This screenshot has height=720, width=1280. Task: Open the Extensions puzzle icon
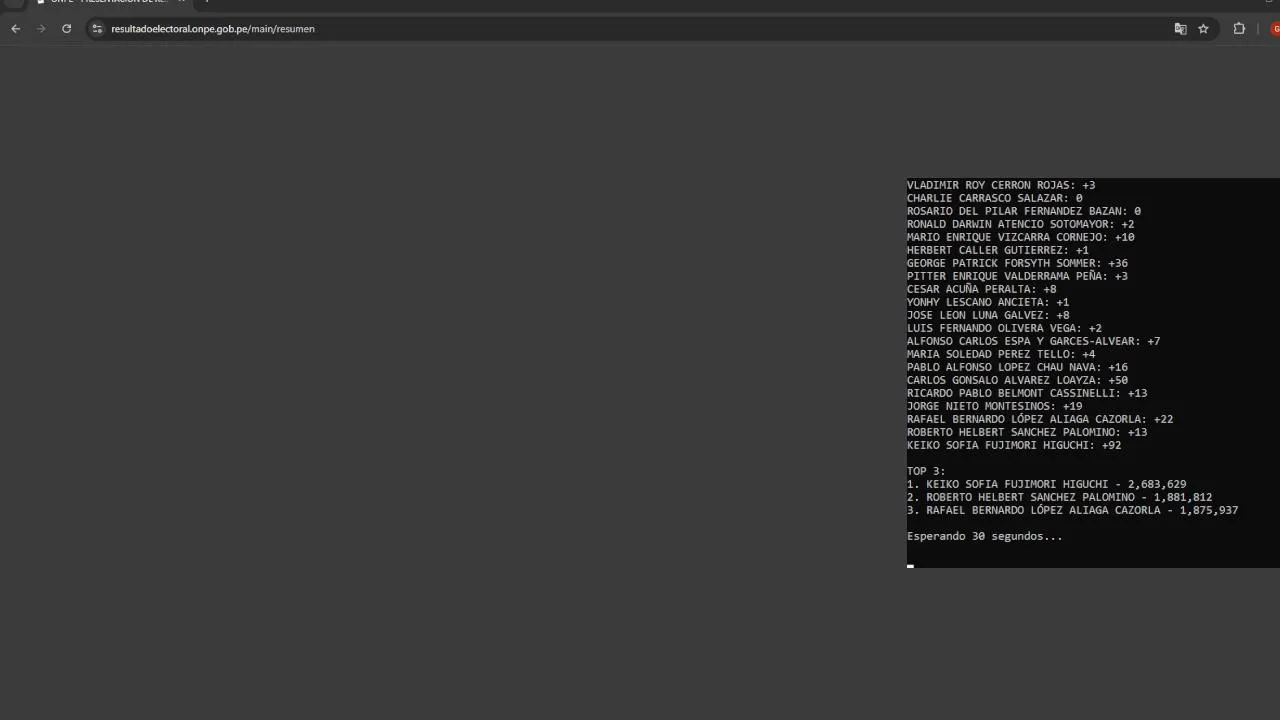pyautogui.click(x=1239, y=29)
